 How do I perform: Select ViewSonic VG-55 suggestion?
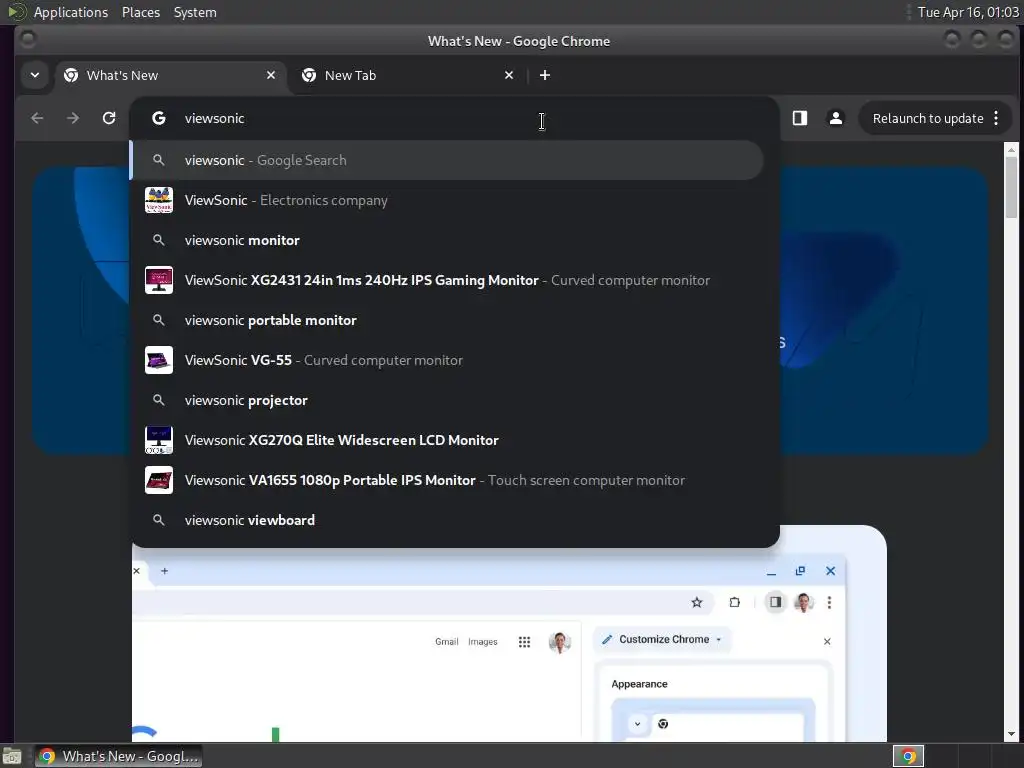(447, 360)
